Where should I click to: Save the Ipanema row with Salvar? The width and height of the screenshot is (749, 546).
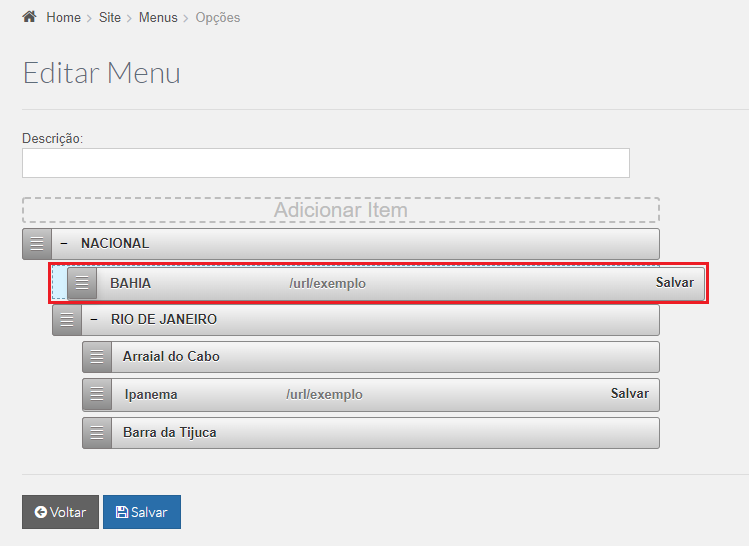[x=630, y=394]
